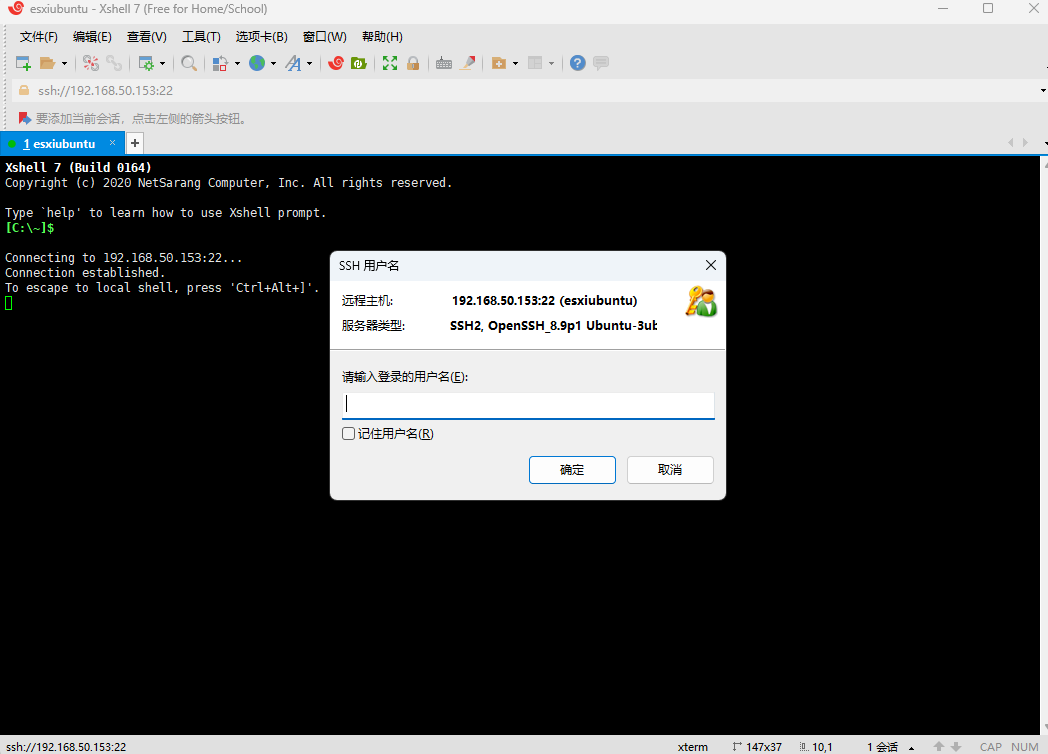The width and height of the screenshot is (1048, 754).
Task: Open the keyboard key mapping icon
Action: 444,64
